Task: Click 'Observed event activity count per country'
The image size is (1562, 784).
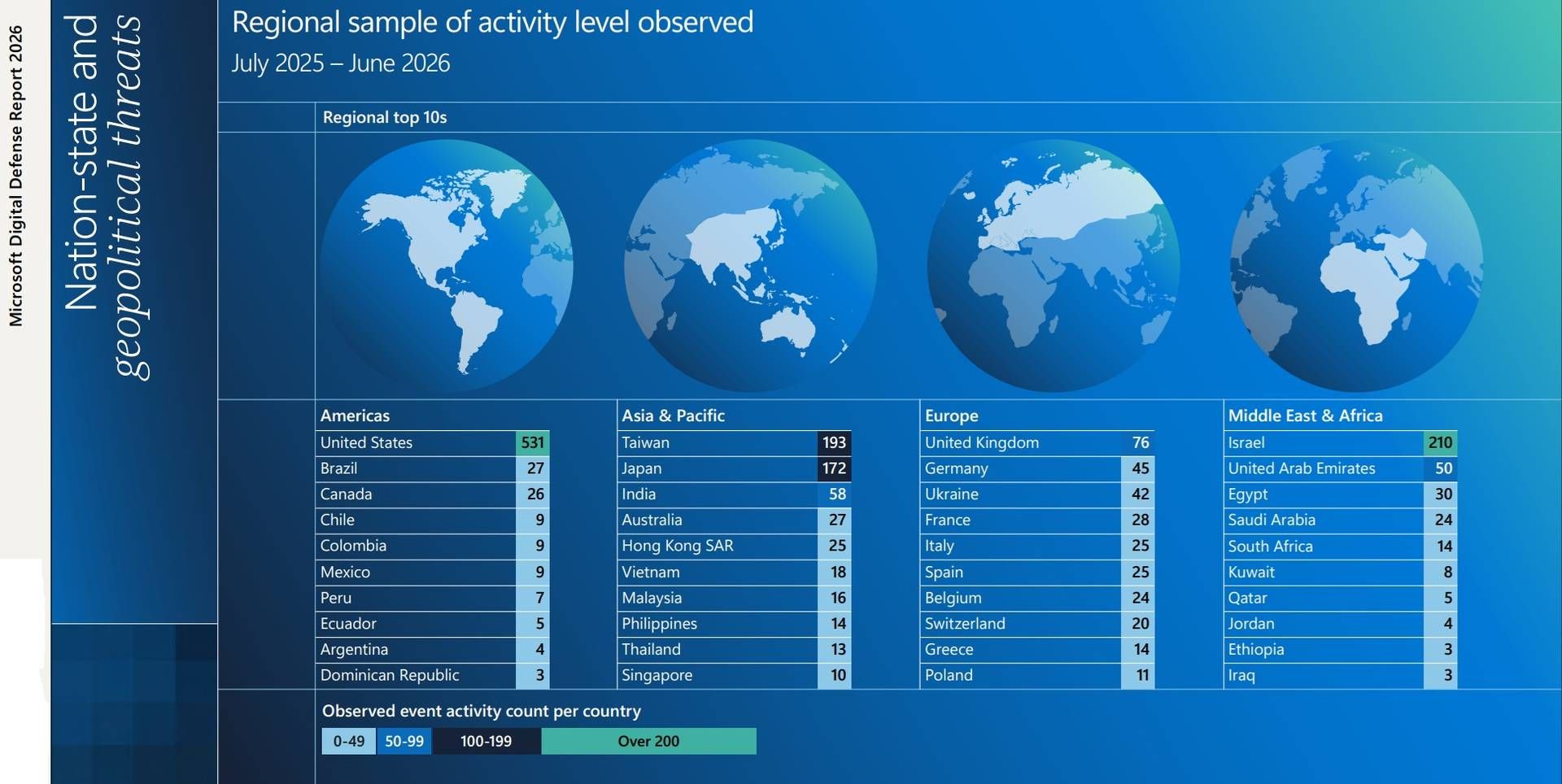Action: coord(482,711)
